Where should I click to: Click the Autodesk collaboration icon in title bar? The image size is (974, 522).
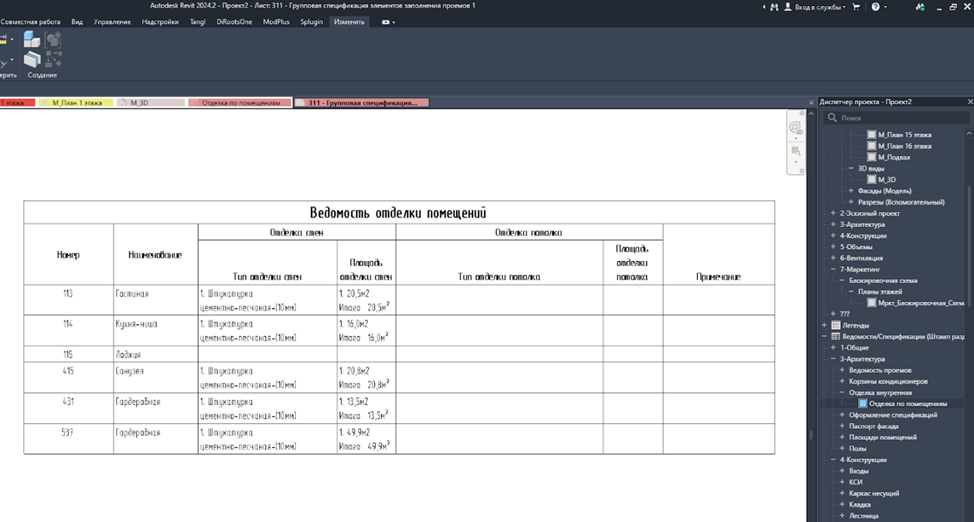[921, 7]
